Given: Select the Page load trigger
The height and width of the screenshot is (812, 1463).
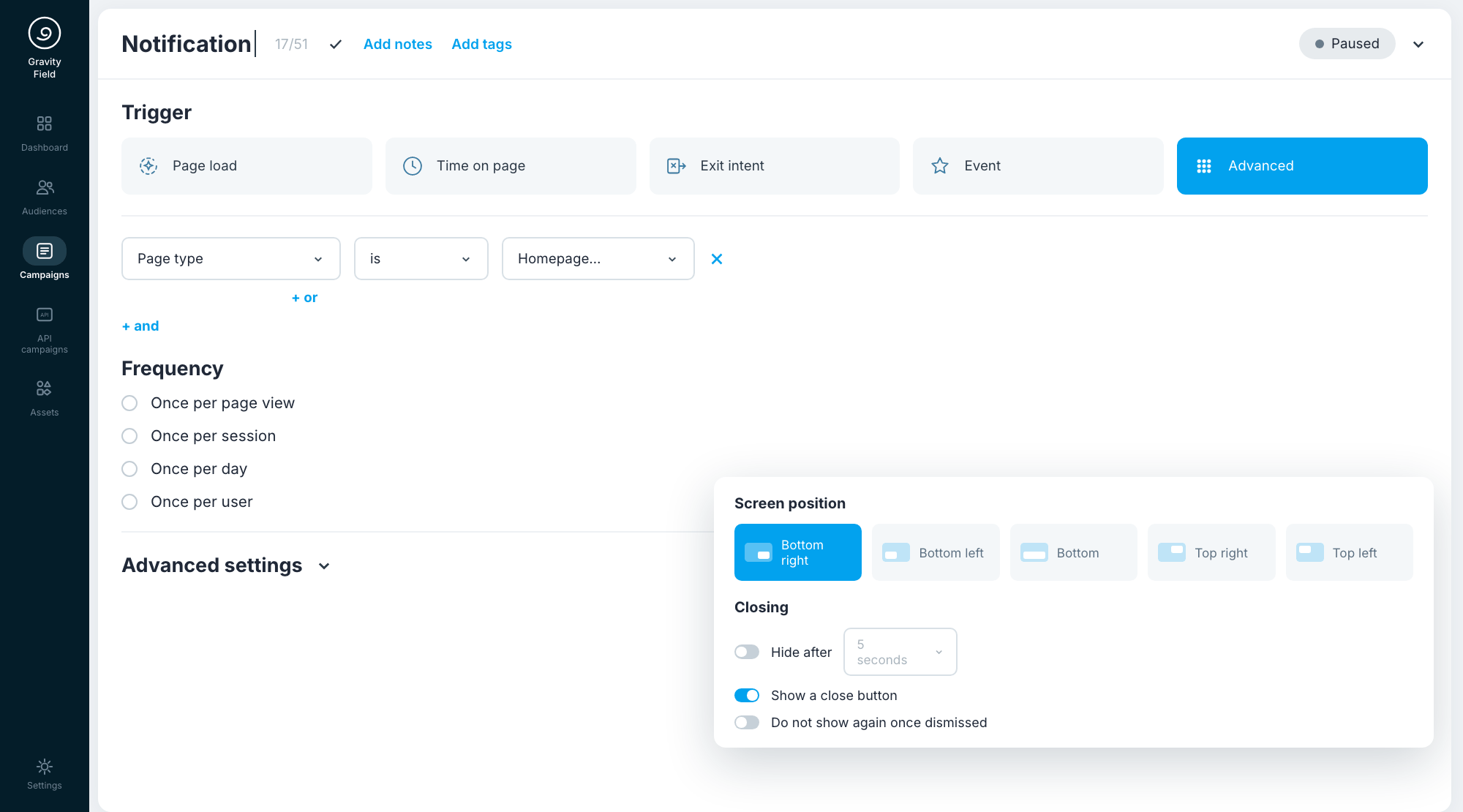Looking at the screenshot, I should [x=247, y=166].
